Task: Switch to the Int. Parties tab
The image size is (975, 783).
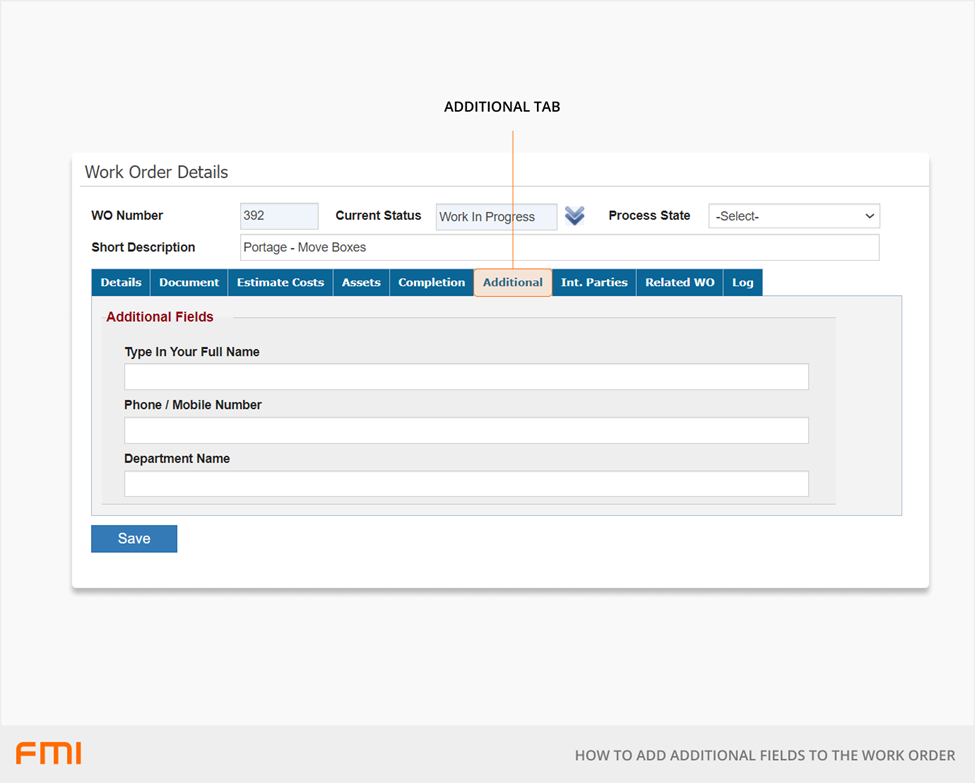Action: 594,283
